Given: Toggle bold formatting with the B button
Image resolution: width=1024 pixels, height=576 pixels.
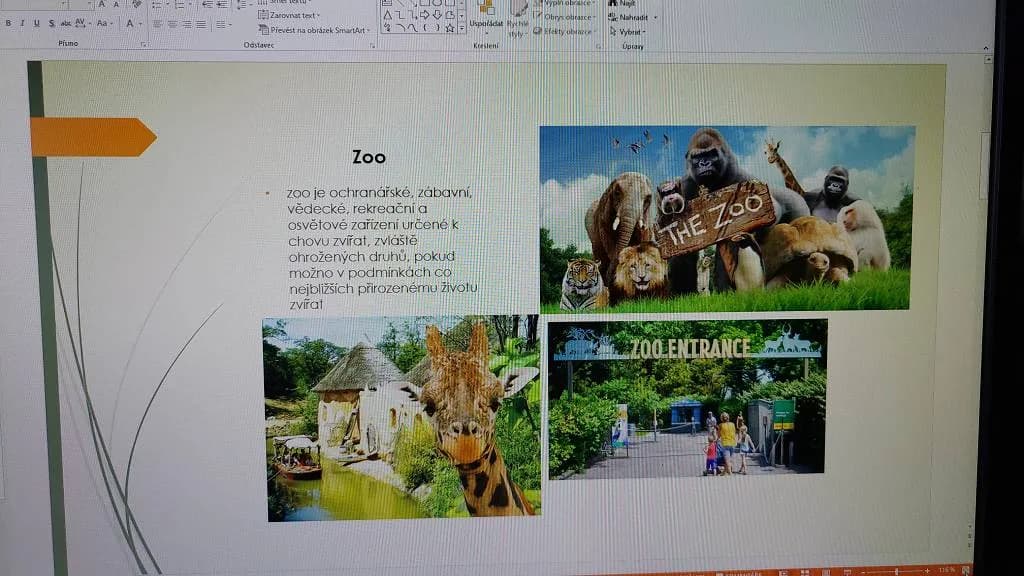Looking at the screenshot, I should [x=8, y=23].
